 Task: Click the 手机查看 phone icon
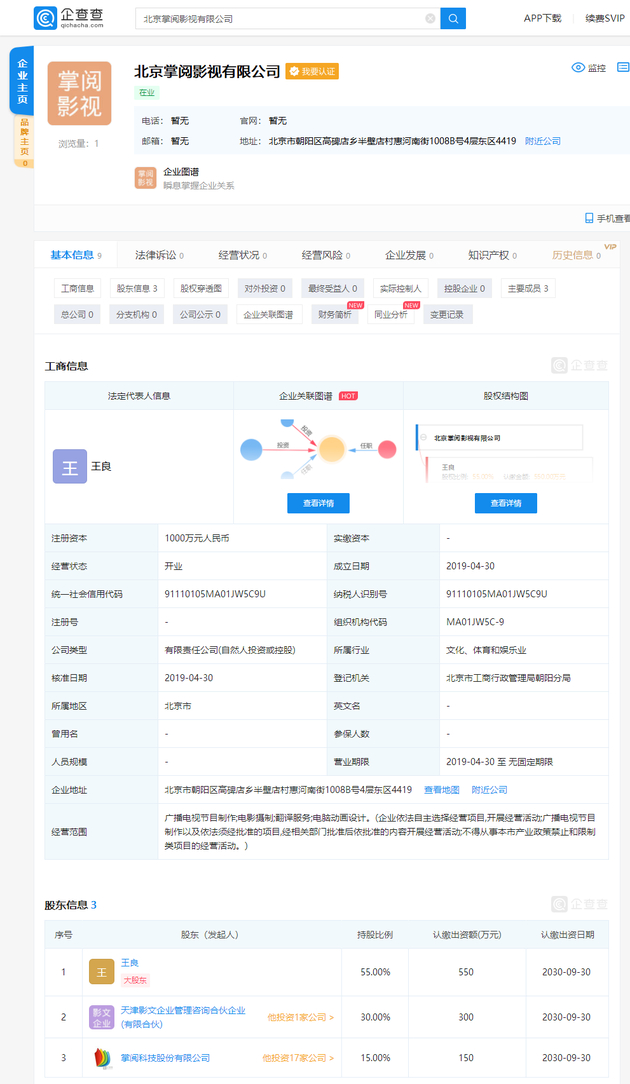pos(589,218)
